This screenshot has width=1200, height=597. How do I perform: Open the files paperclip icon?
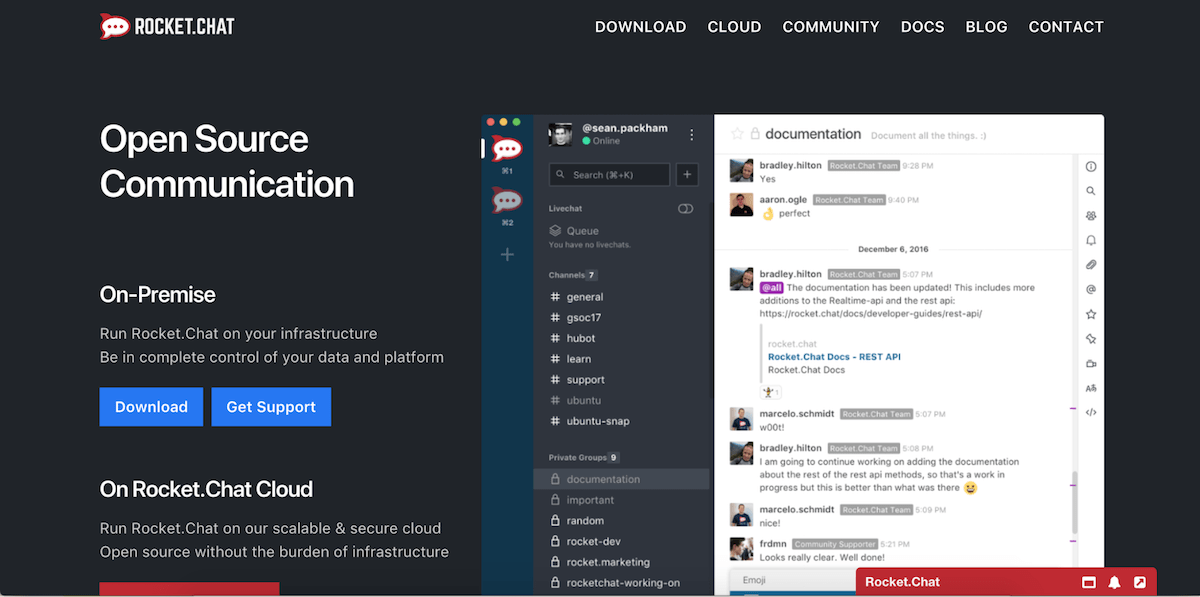[1091, 265]
